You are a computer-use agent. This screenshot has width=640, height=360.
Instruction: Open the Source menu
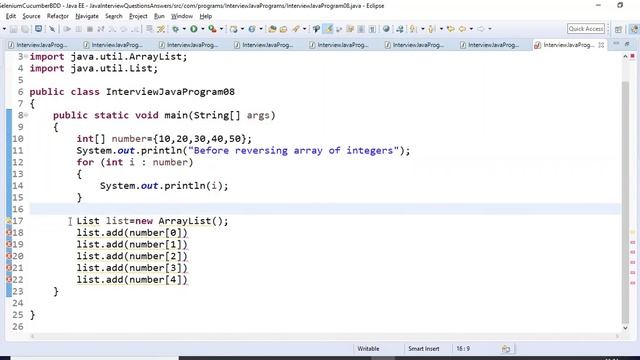point(31,16)
